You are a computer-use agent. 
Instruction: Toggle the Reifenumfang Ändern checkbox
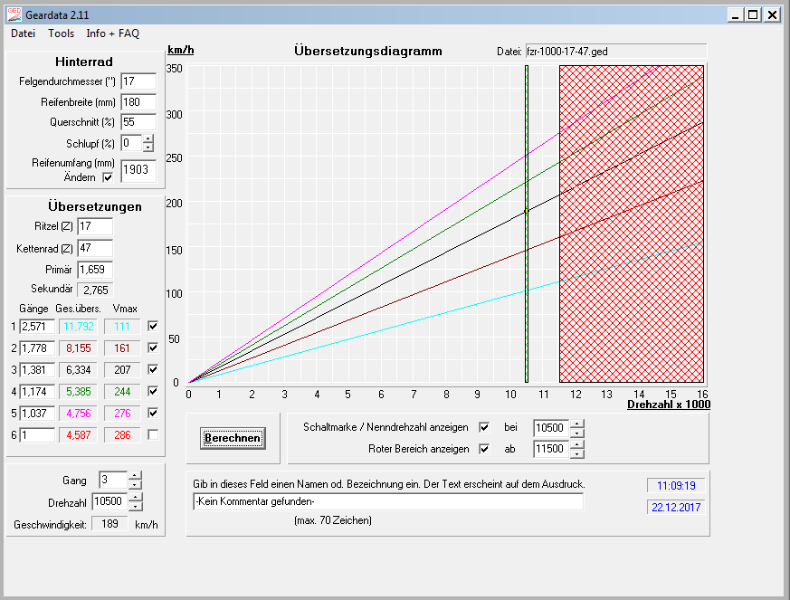pos(108,177)
